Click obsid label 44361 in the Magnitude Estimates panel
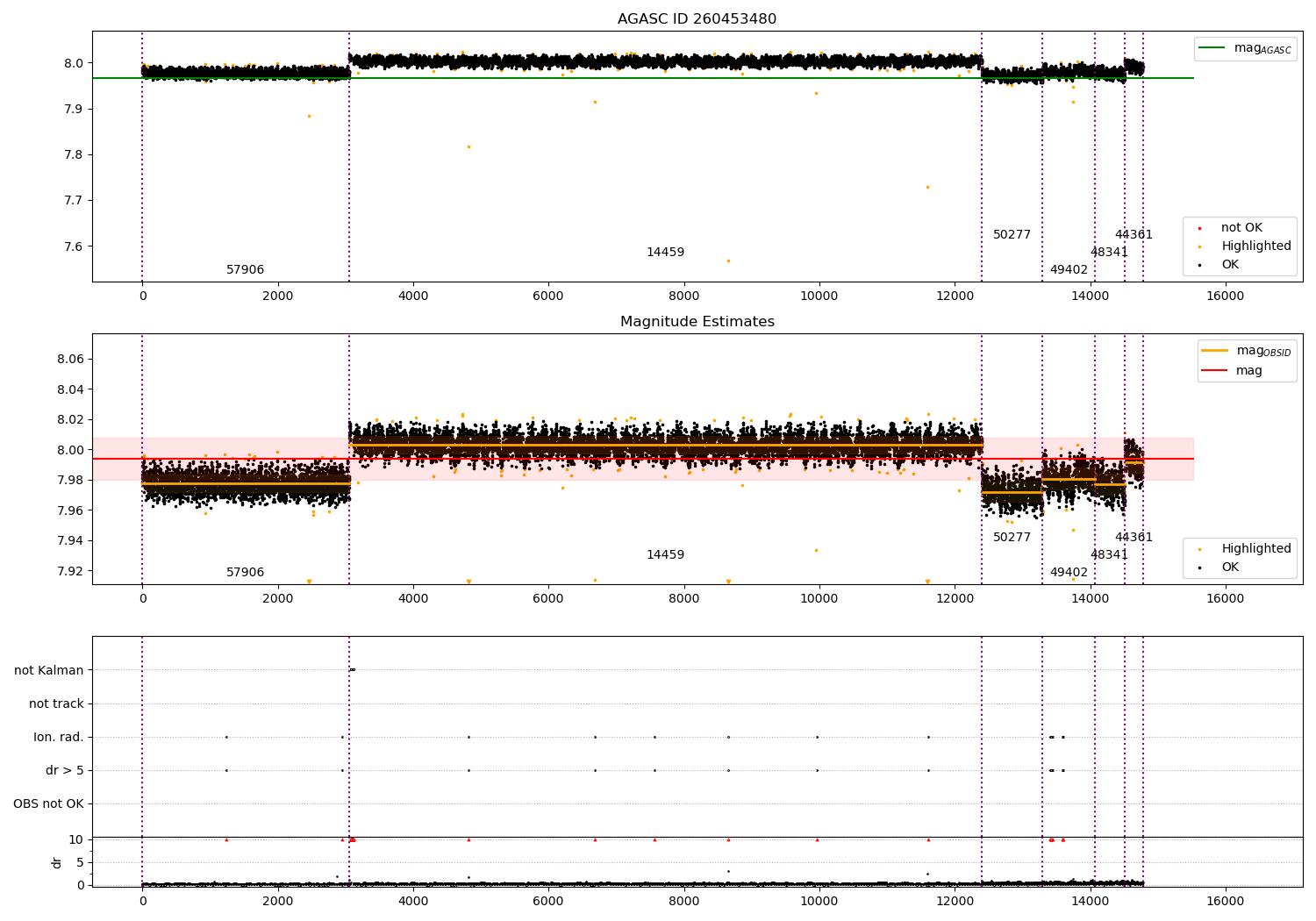This screenshot has height=921, width=1316. coord(1134,538)
